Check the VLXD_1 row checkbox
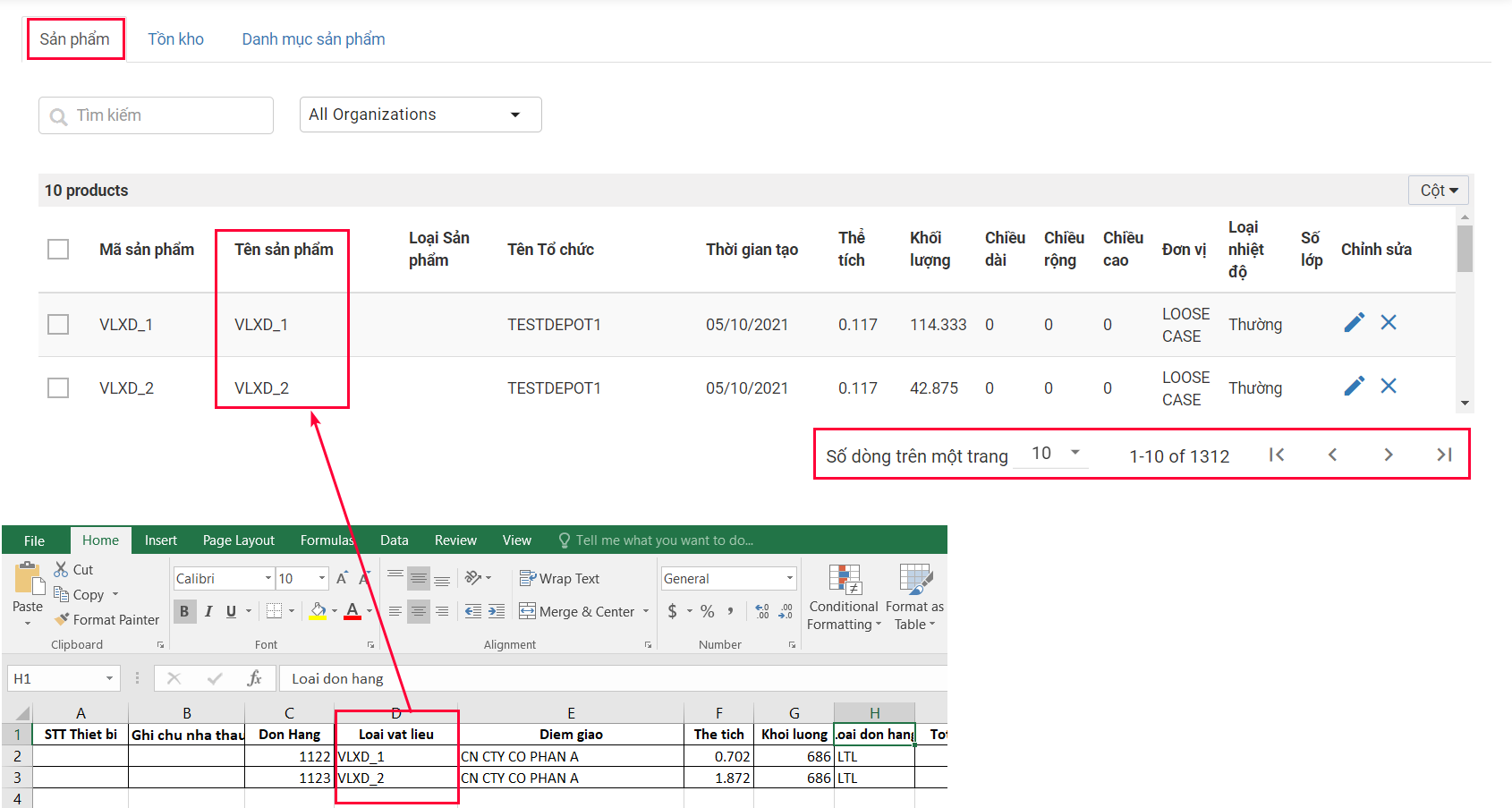Screen dimensions: 1512x808 (x=58, y=324)
